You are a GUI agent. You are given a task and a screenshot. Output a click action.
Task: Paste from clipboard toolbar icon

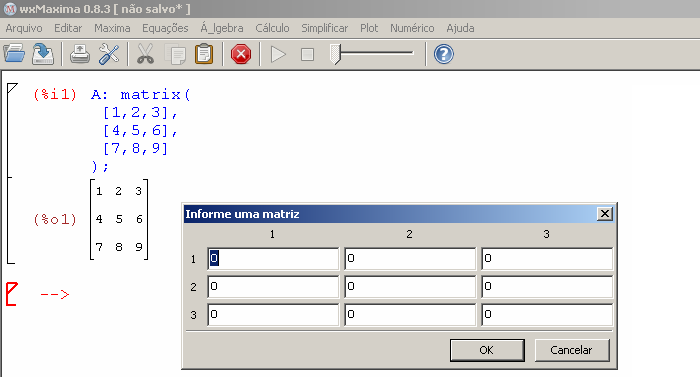click(204, 54)
